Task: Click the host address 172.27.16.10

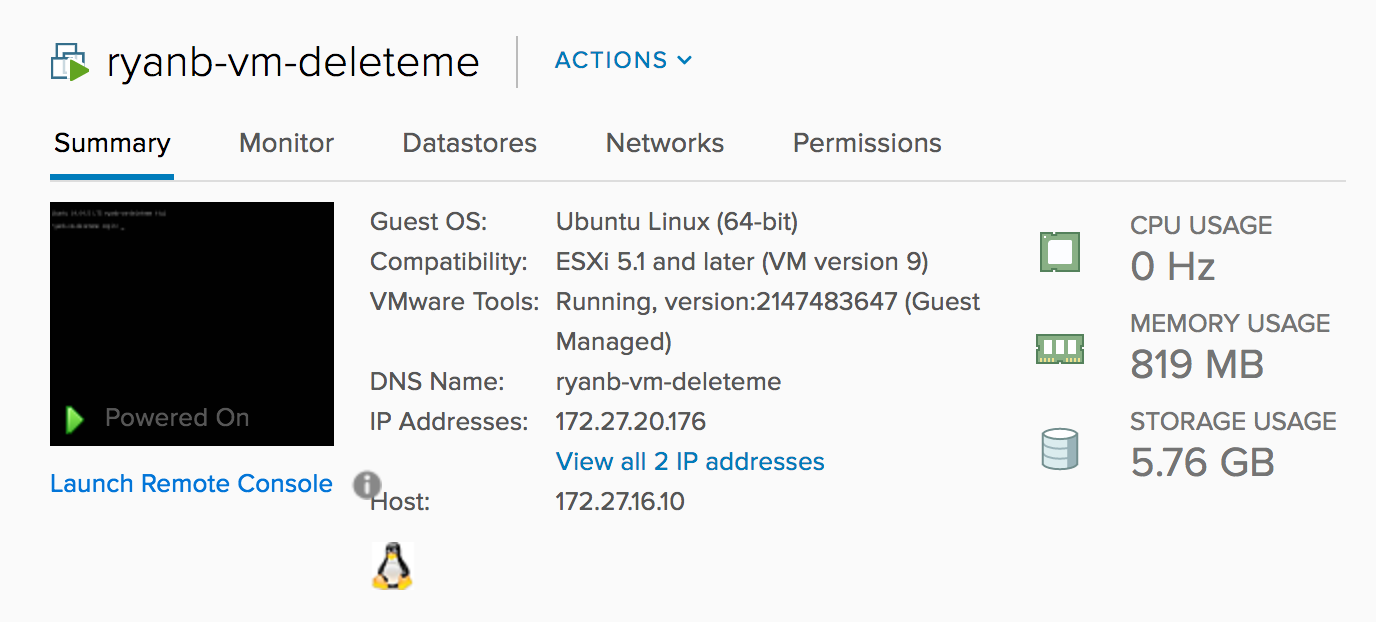Action: 620,502
